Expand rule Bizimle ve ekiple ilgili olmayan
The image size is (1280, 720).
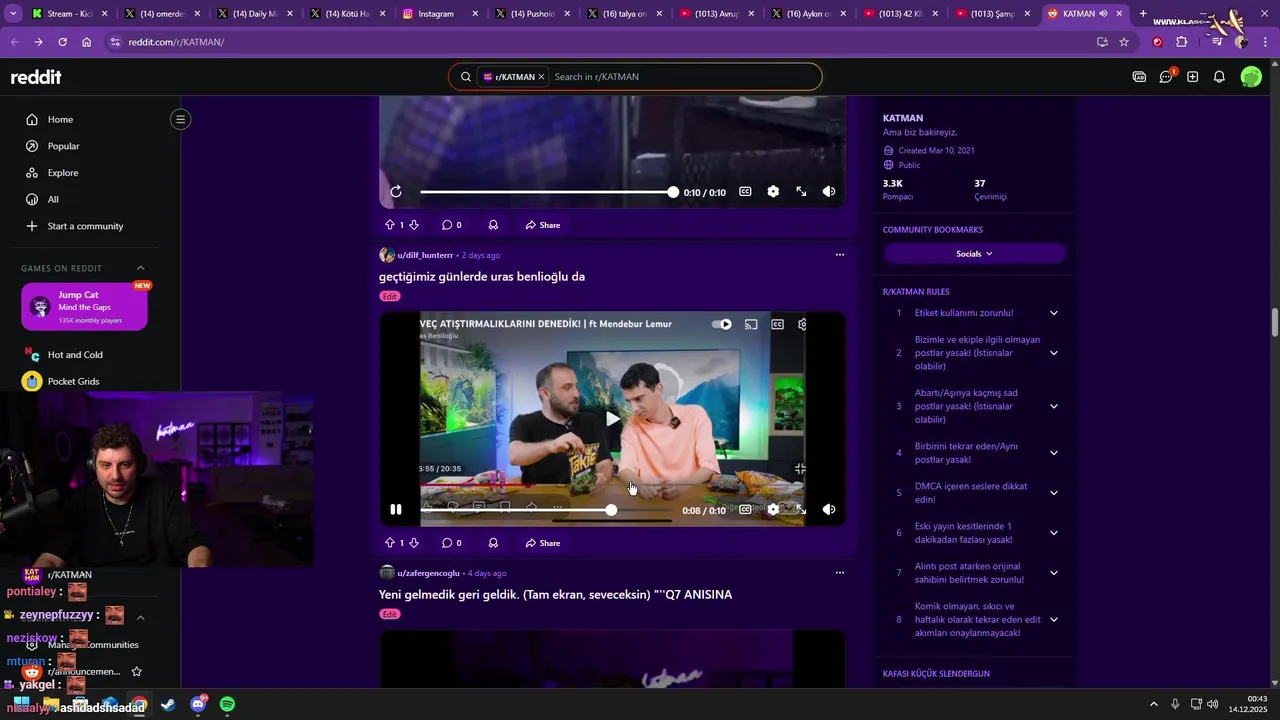pos(1053,353)
